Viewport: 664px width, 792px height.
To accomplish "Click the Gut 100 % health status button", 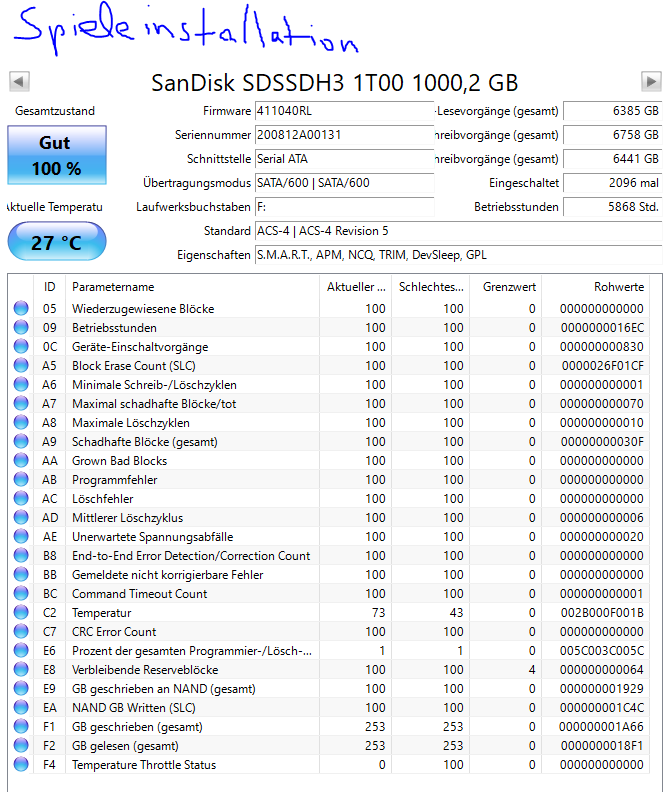I will [57, 155].
